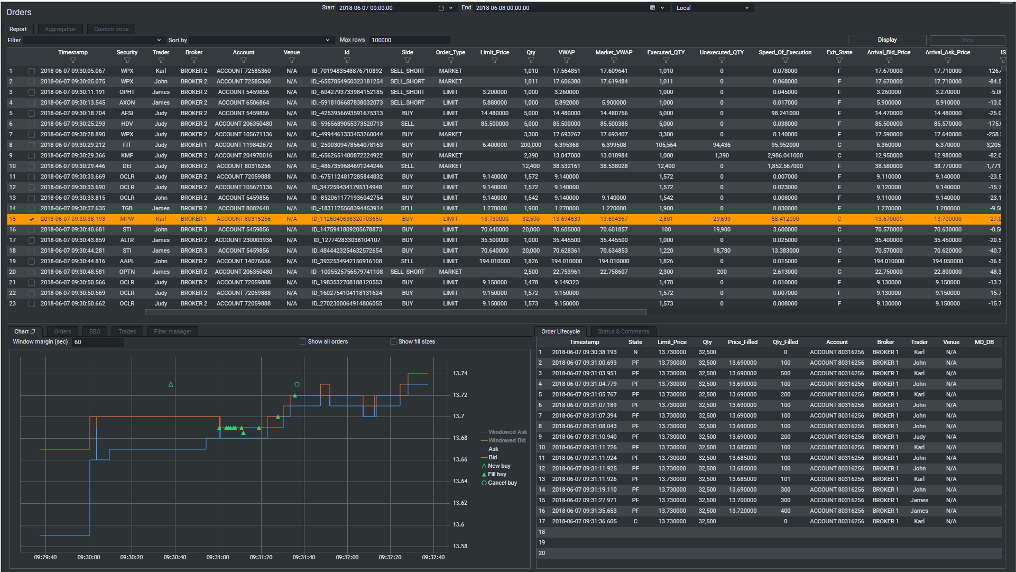Click the filter icon under Security column
This screenshot has height=572, width=1016.
coord(127,60)
